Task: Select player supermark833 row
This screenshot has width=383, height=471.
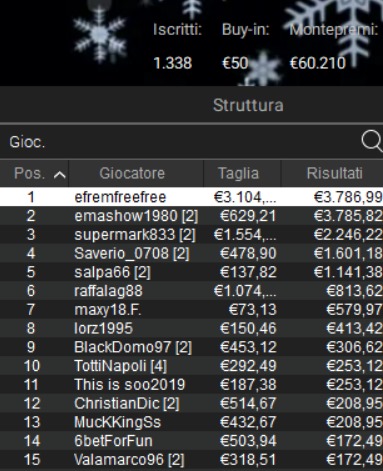Action: click(x=191, y=234)
